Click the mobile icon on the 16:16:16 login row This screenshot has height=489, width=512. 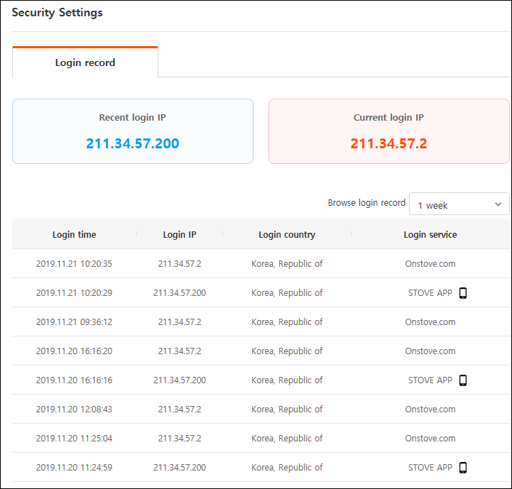click(x=463, y=380)
